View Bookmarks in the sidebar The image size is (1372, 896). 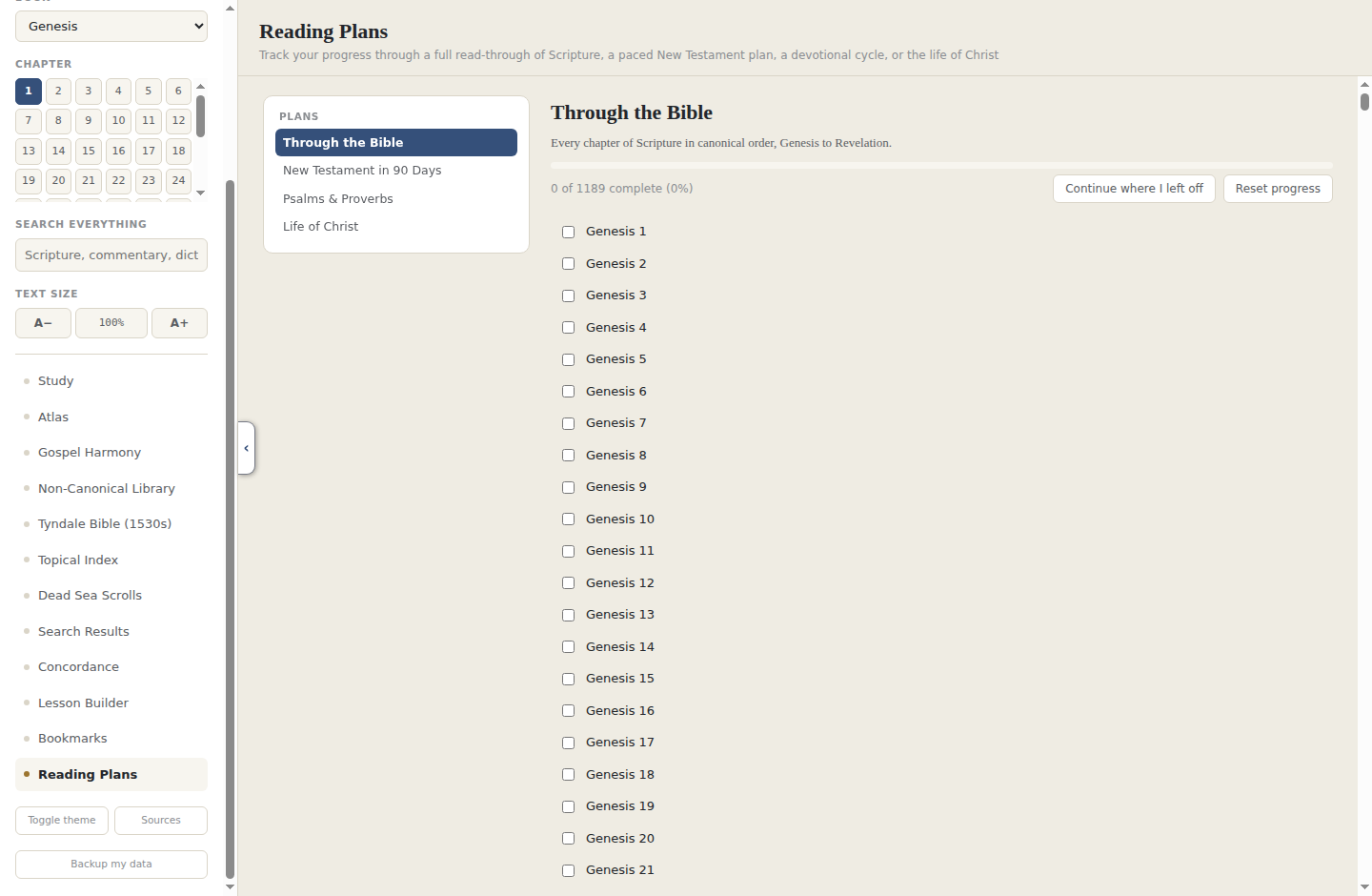point(111,739)
